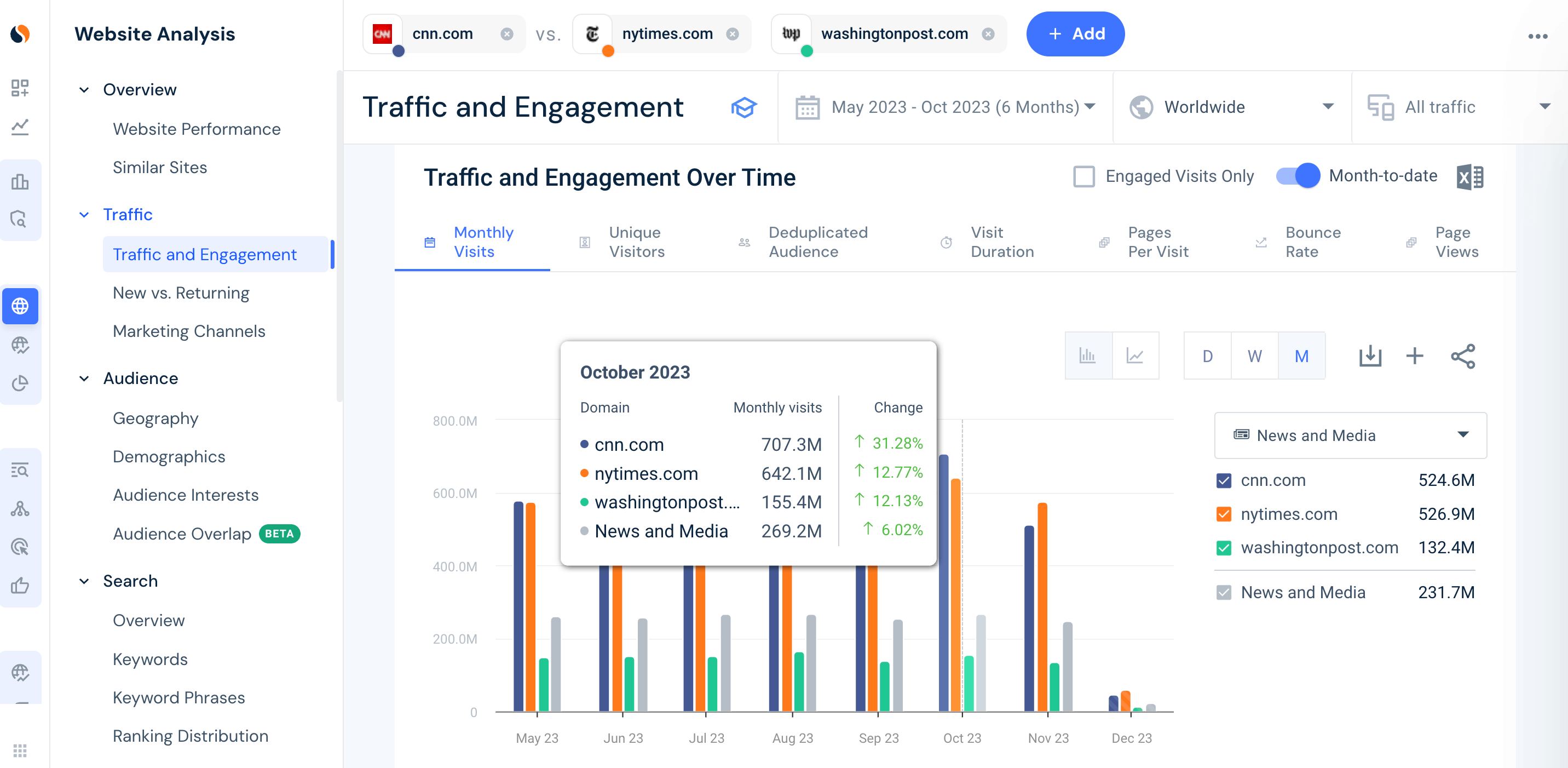
Task: Click the nytimes.com orange color dot
Action: coord(608,51)
